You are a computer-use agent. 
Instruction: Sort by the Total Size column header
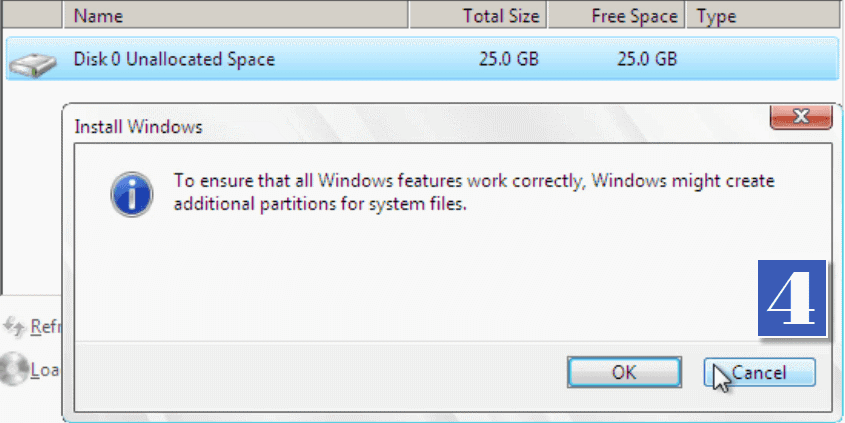[478, 16]
